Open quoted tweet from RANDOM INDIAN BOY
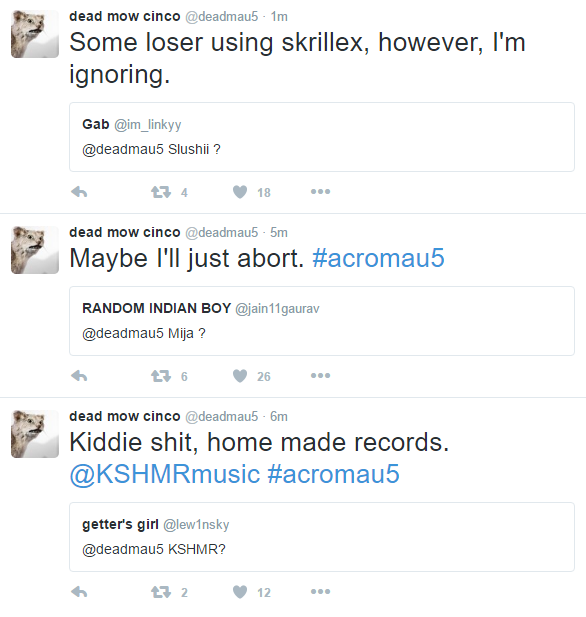This screenshot has width=586, height=617. point(322,321)
